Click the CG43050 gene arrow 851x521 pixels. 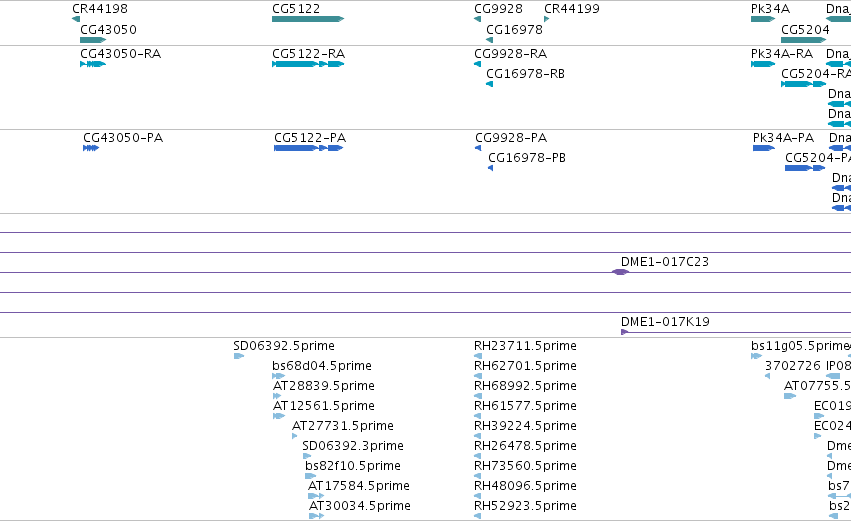tap(93, 40)
